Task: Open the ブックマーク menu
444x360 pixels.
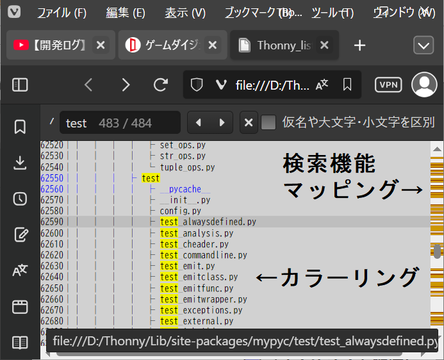Action: 263,13
